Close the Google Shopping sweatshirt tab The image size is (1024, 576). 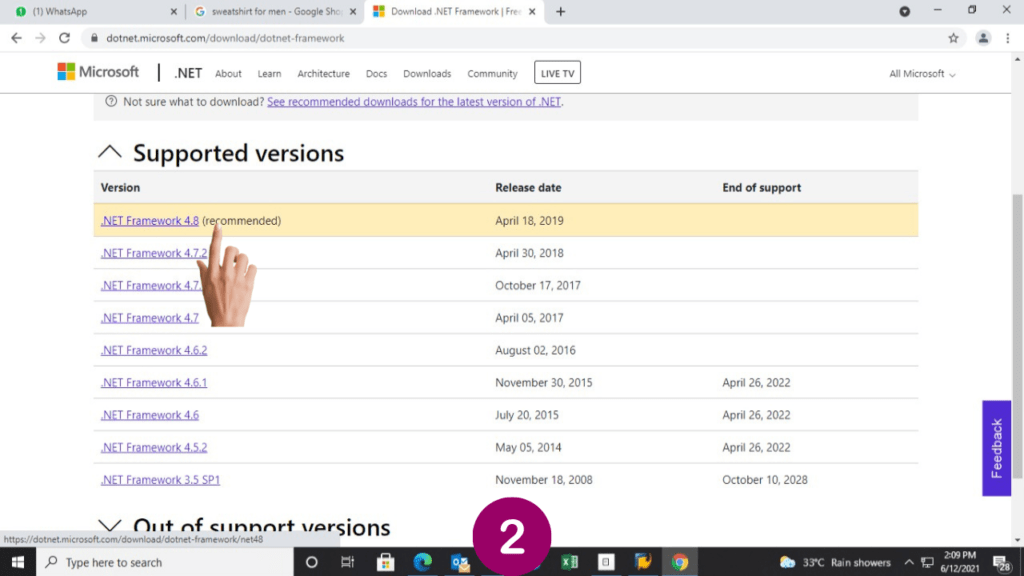point(353,12)
